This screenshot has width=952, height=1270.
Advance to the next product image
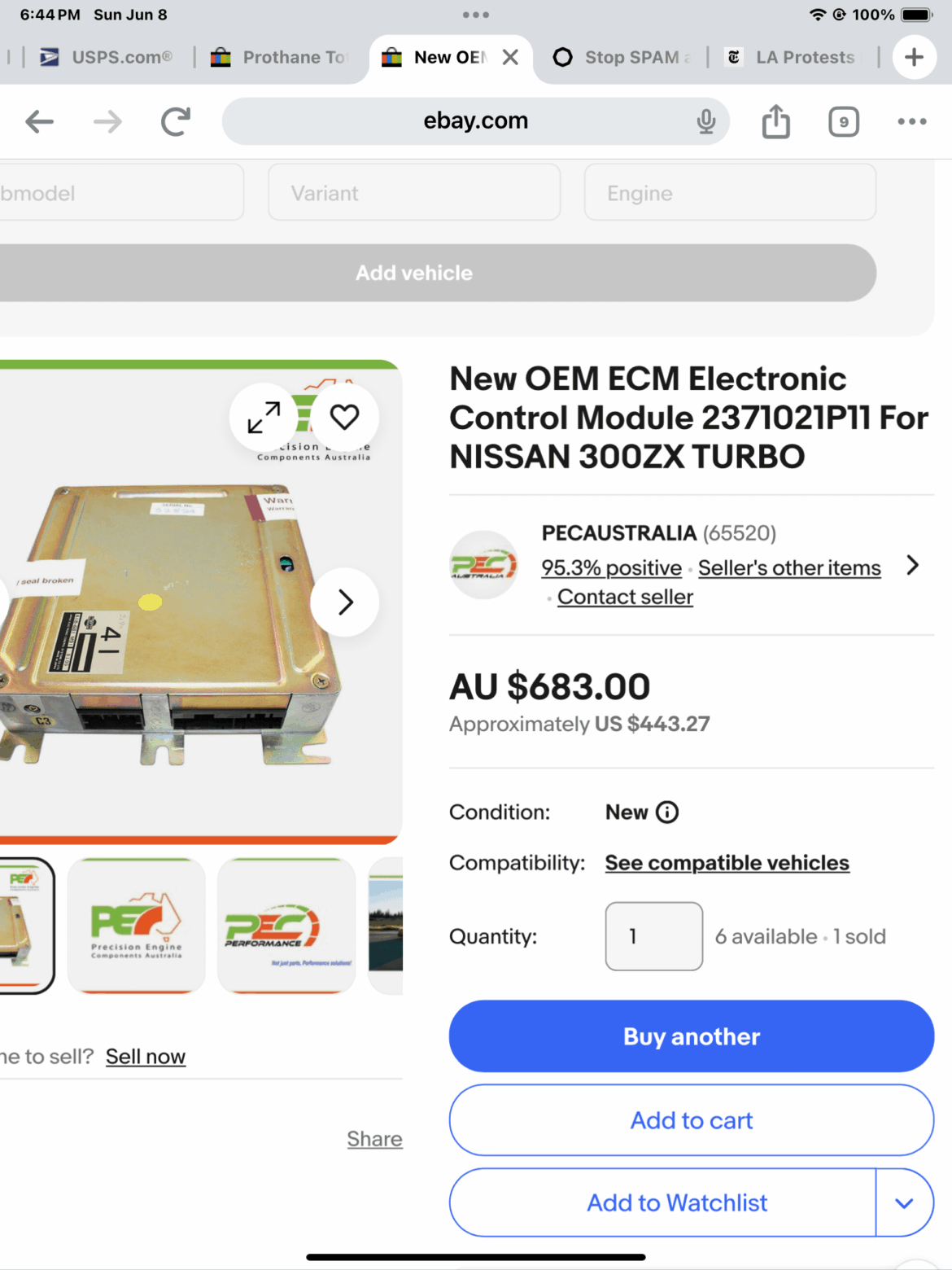[344, 602]
